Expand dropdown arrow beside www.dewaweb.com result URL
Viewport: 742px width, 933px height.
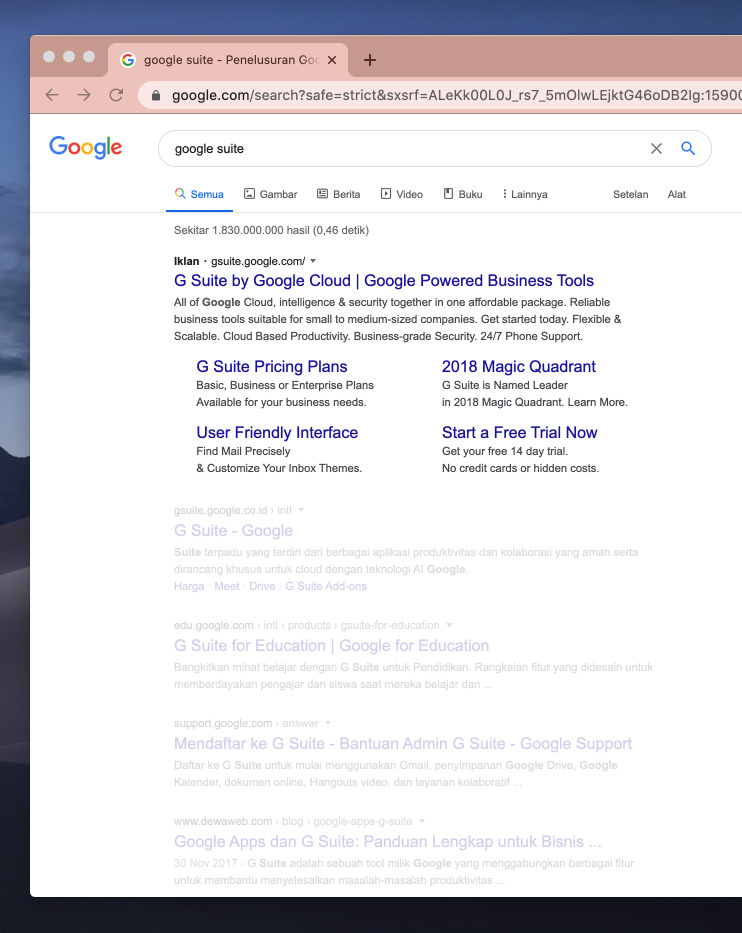pos(422,821)
